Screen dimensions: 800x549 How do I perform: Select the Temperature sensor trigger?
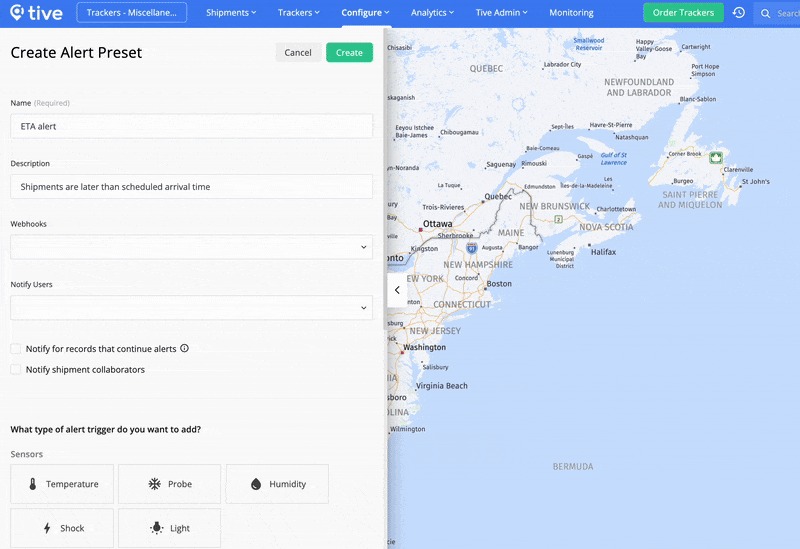[x=62, y=484]
